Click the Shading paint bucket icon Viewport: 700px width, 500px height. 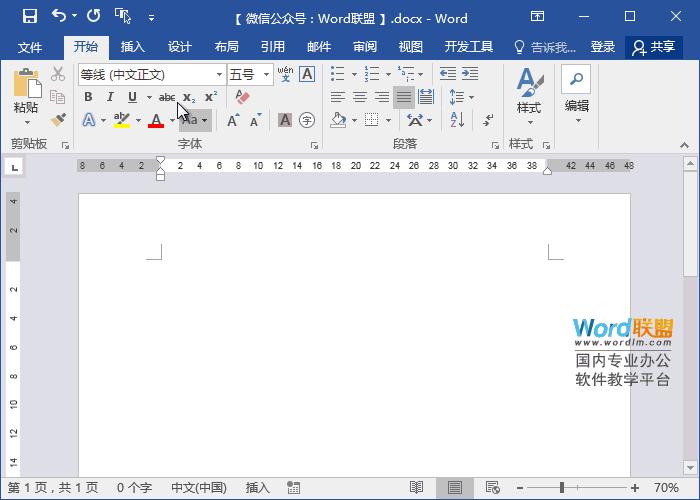(338, 120)
